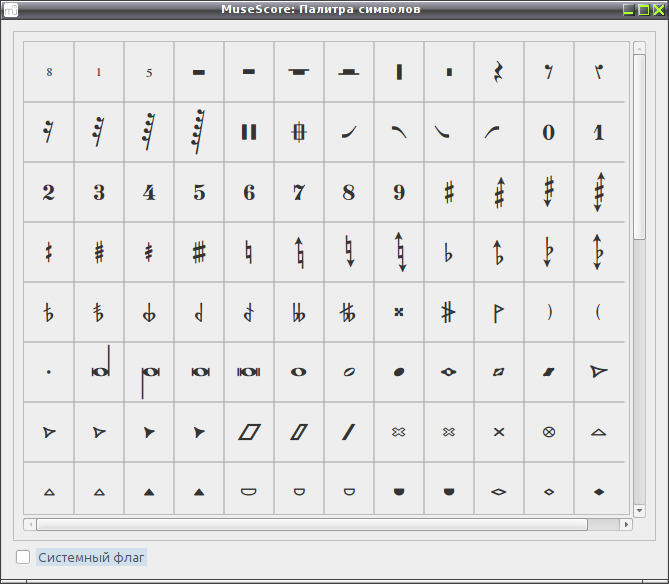The image size is (669, 584).
Task: Click the vertical scrollbar up arrow
Action: point(639,49)
